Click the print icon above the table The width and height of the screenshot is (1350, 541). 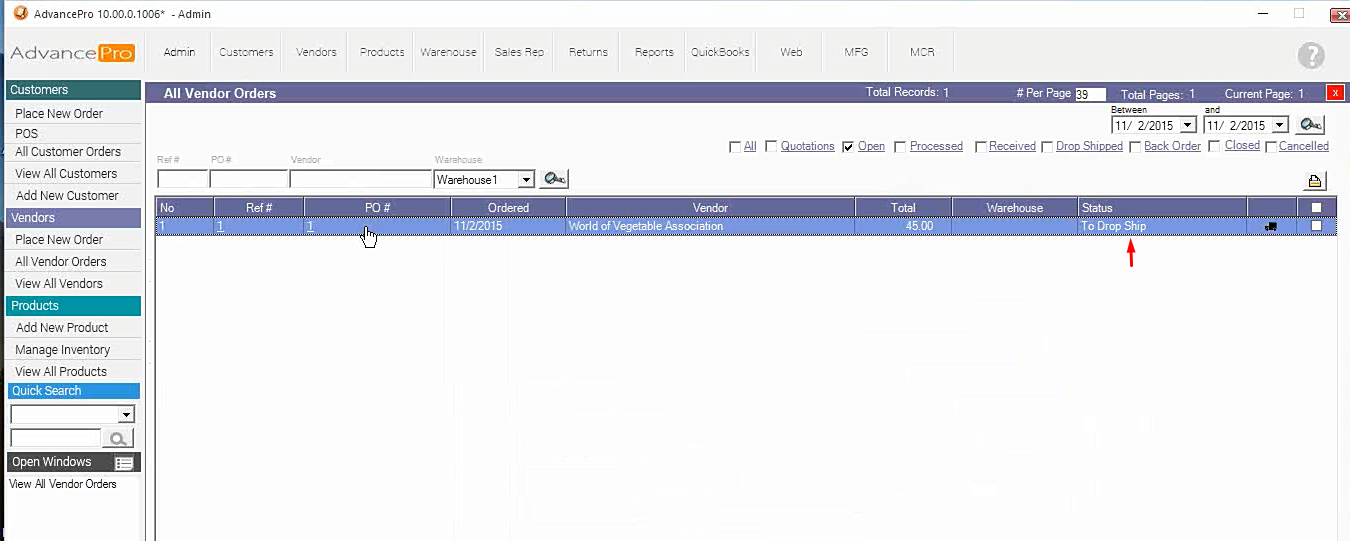pyautogui.click(x=1315, y=181)
